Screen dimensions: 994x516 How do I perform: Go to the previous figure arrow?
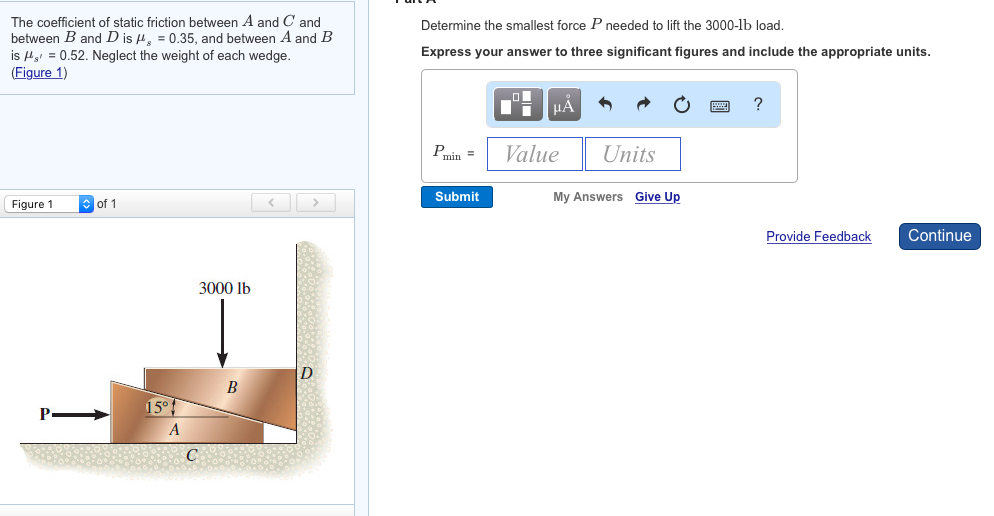[271, 203]
